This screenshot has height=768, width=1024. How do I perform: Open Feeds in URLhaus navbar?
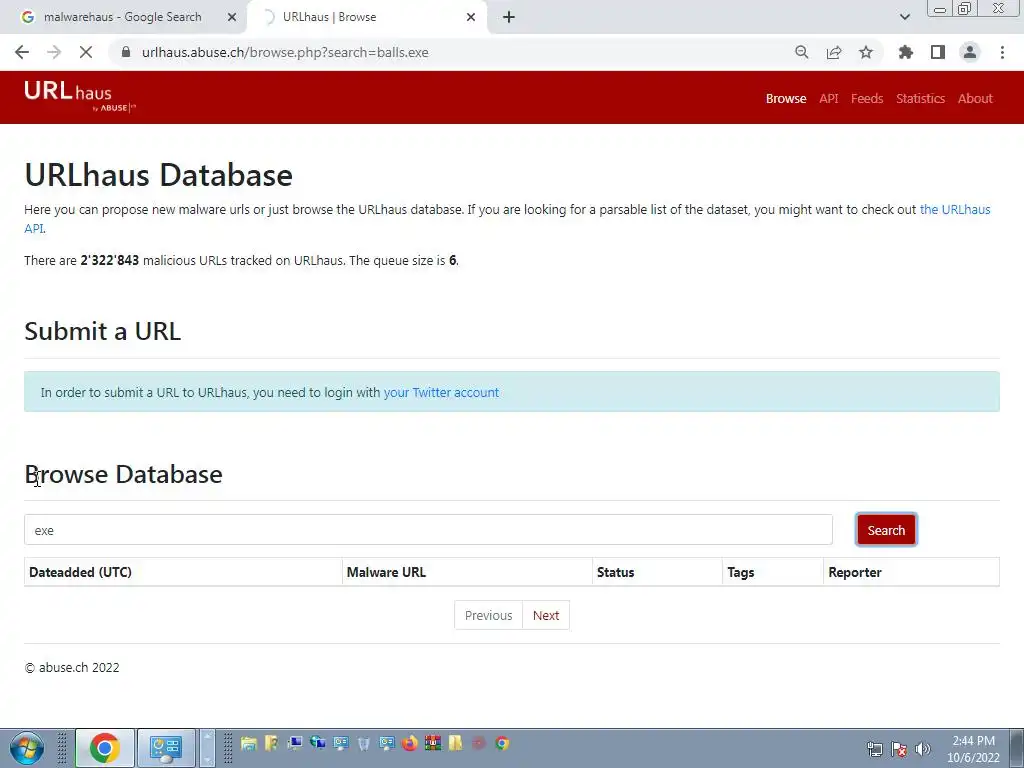[x=867, y=99]
